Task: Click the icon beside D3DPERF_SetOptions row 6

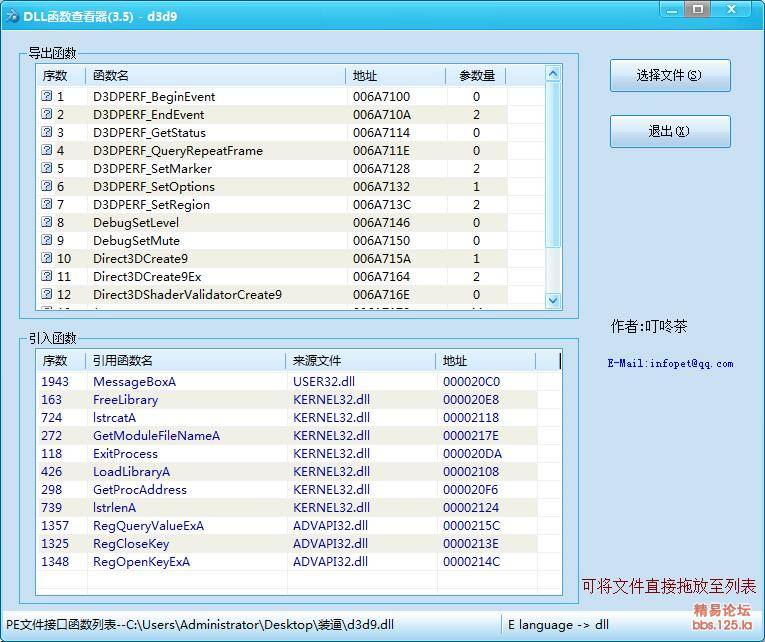Action: click(47, 186)
